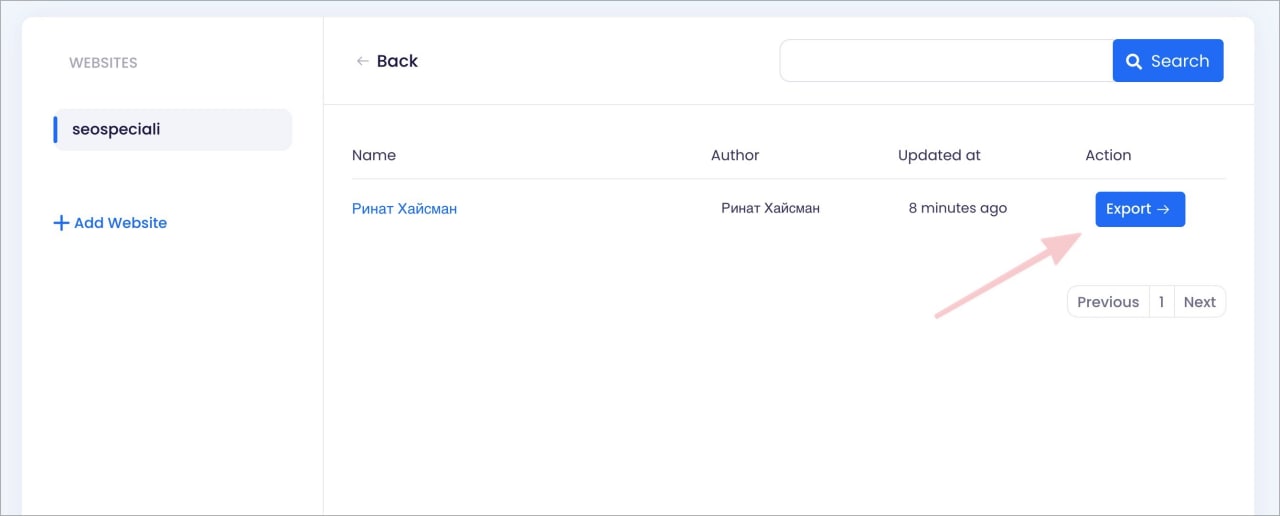
Task: Click the 8 minutes ago timestamp
Action: (x=958, y=208)
